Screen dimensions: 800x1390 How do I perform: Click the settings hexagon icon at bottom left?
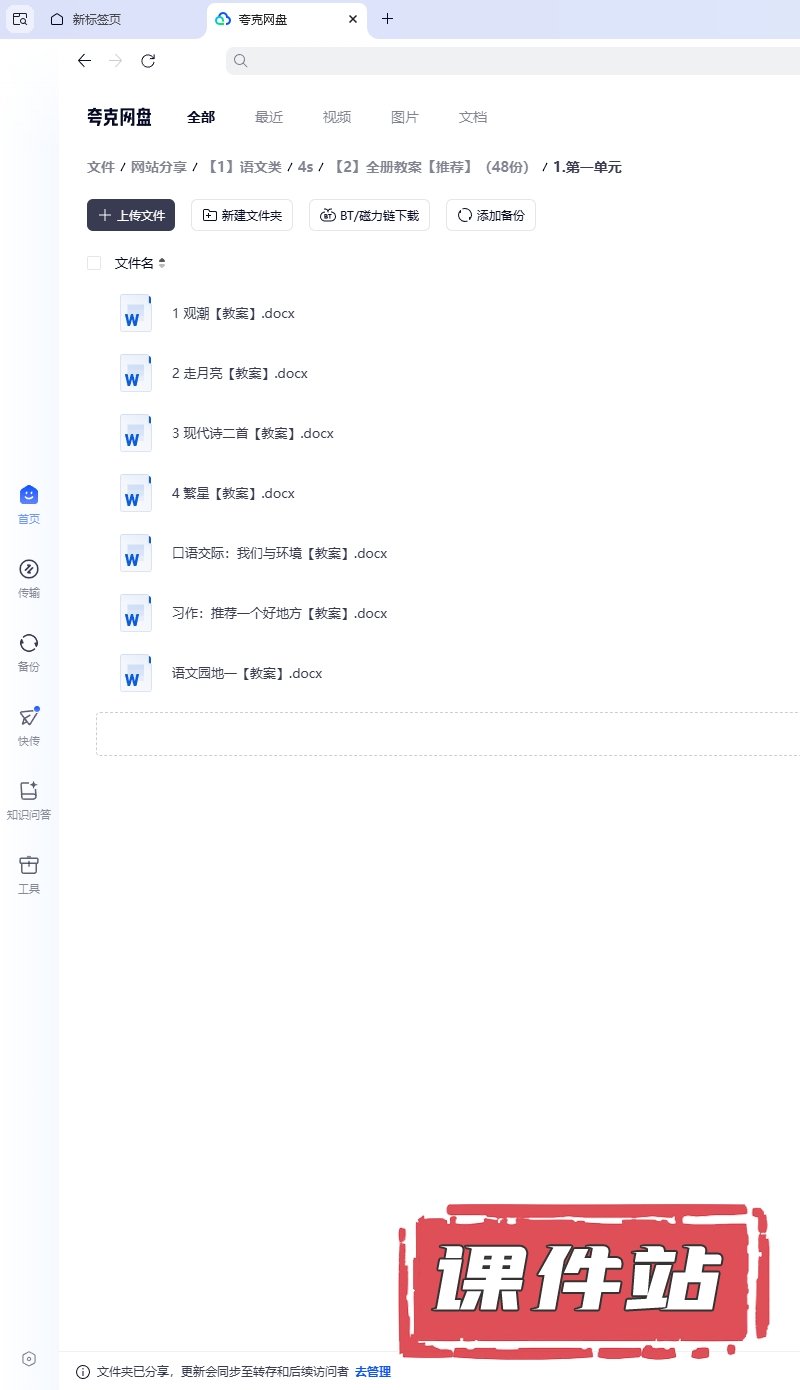[29, 1358]
